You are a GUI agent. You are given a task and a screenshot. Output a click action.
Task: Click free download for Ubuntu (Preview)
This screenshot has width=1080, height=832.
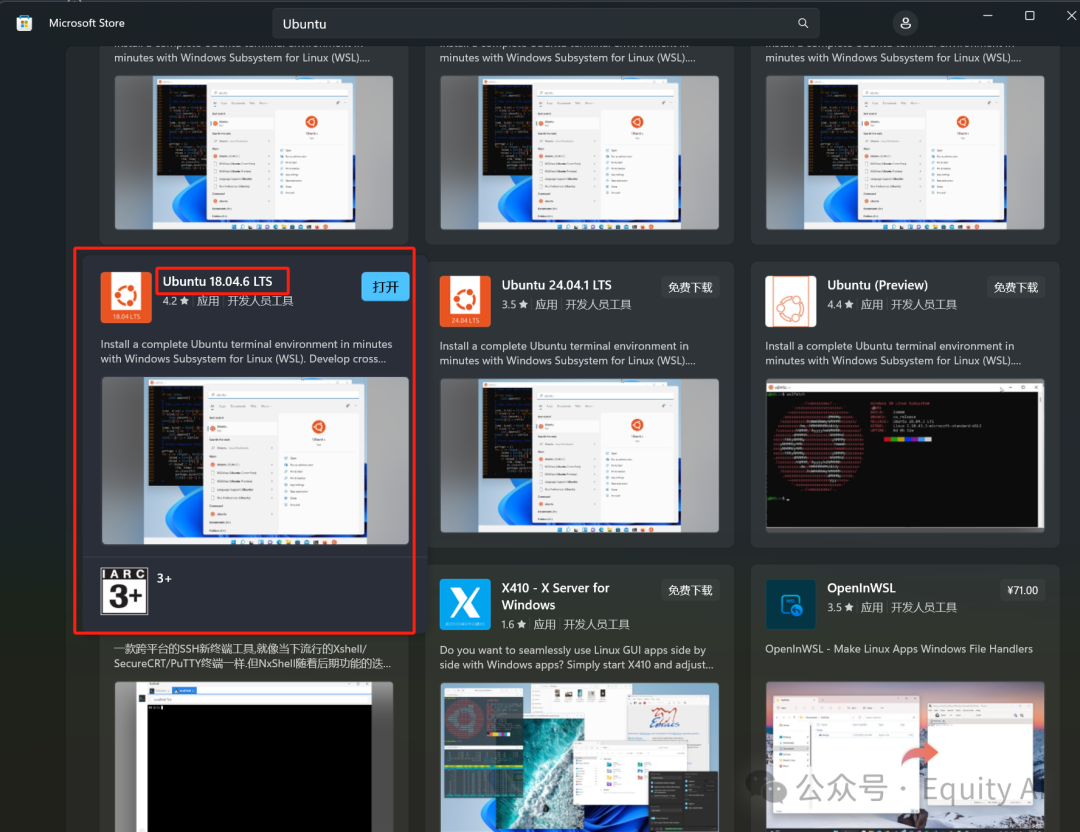[x=1016, y=288]
